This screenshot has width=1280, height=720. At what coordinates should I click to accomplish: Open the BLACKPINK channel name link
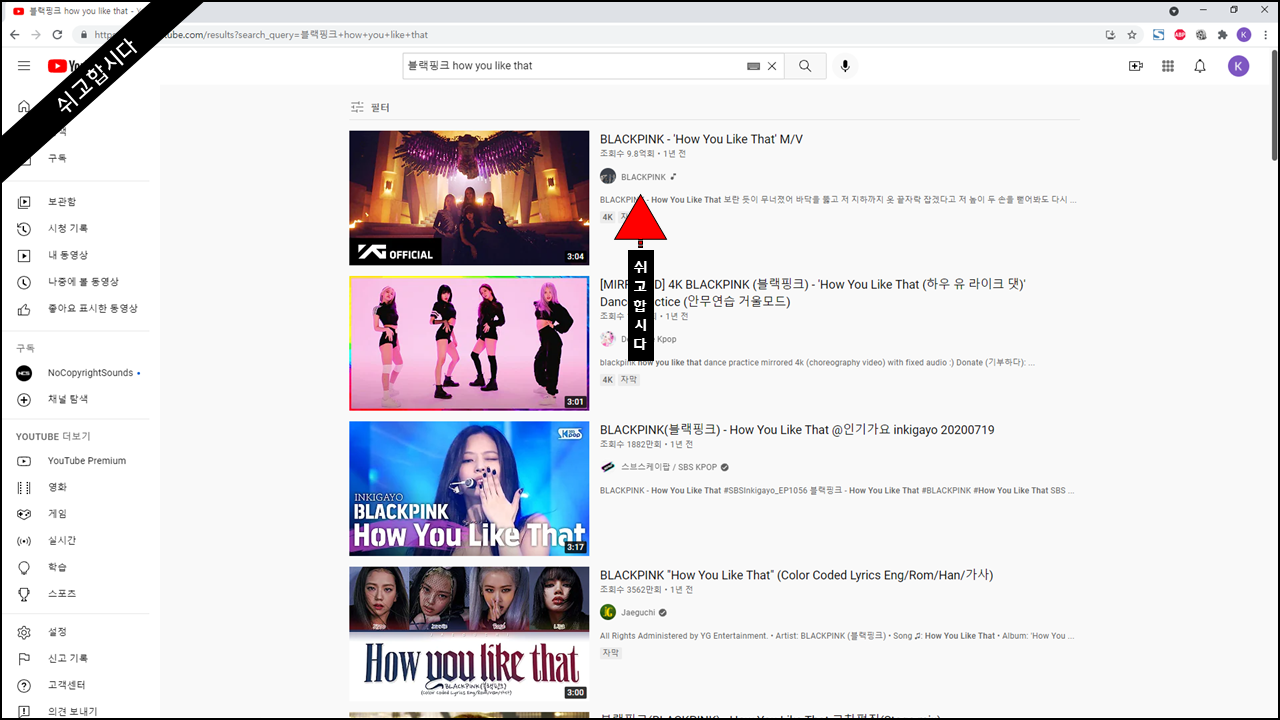pyautogui.click(x=643, y=177)
